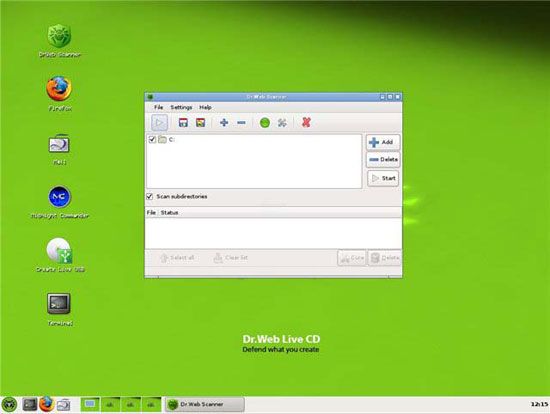Viewport: 550px width, 414px height.
Task: Select the C: entry text in the path list
Action: point(172,139)
